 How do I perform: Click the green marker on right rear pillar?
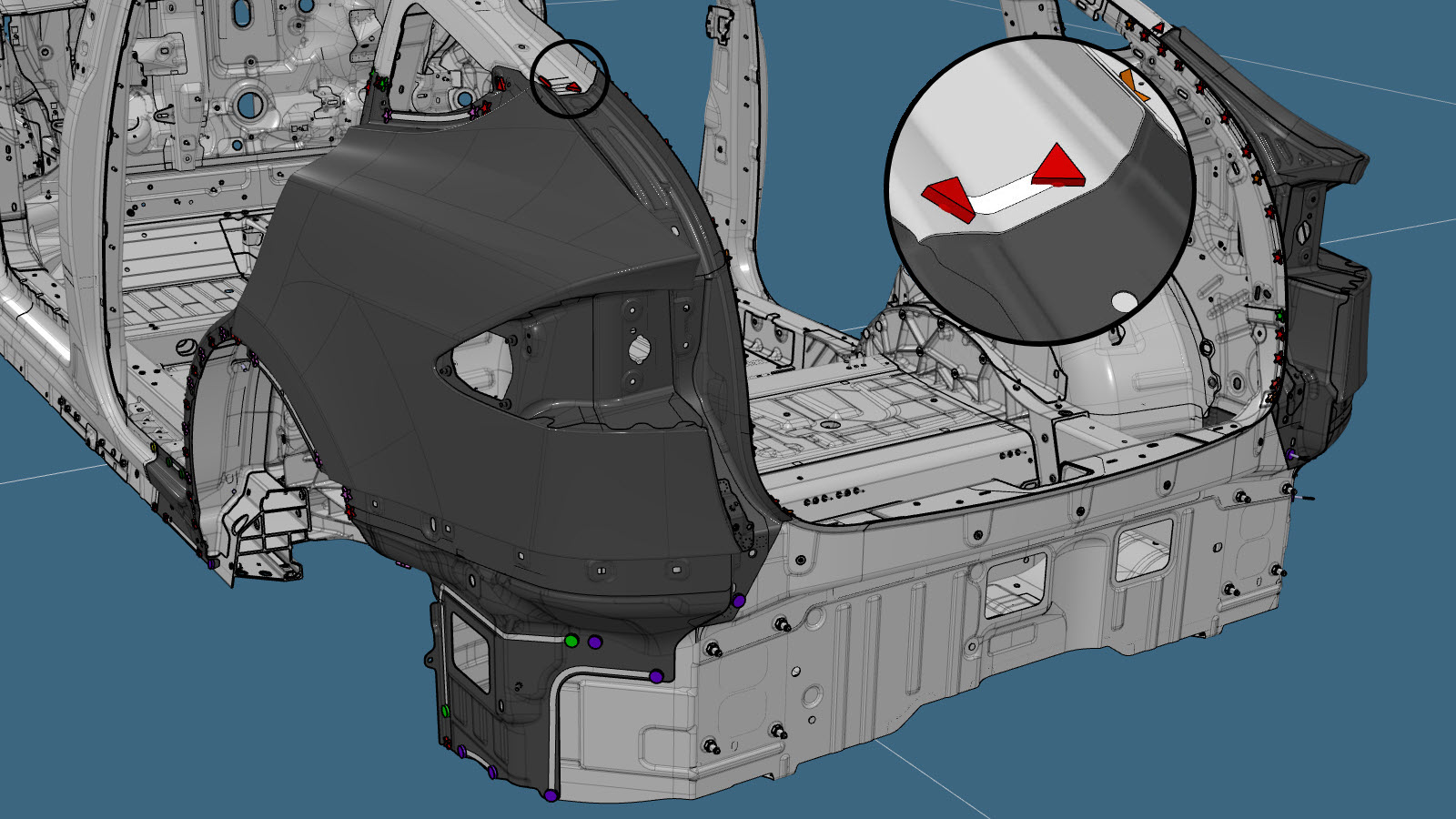[1279, 315]
